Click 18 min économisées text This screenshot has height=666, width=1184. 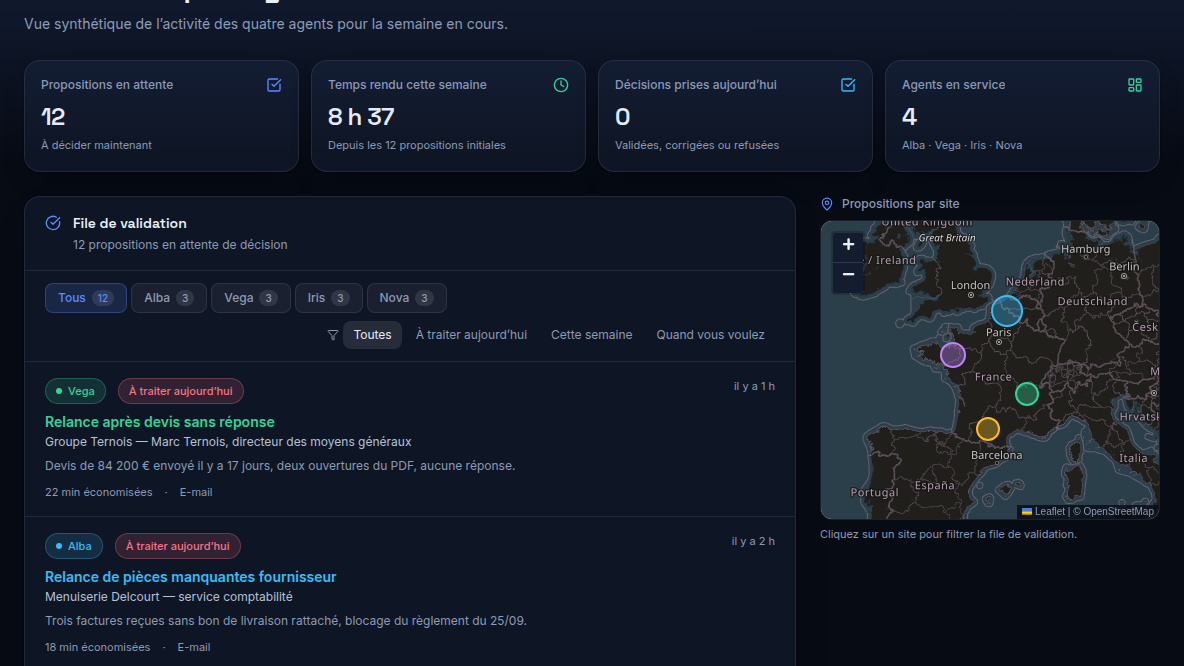[x=97, y=647]
